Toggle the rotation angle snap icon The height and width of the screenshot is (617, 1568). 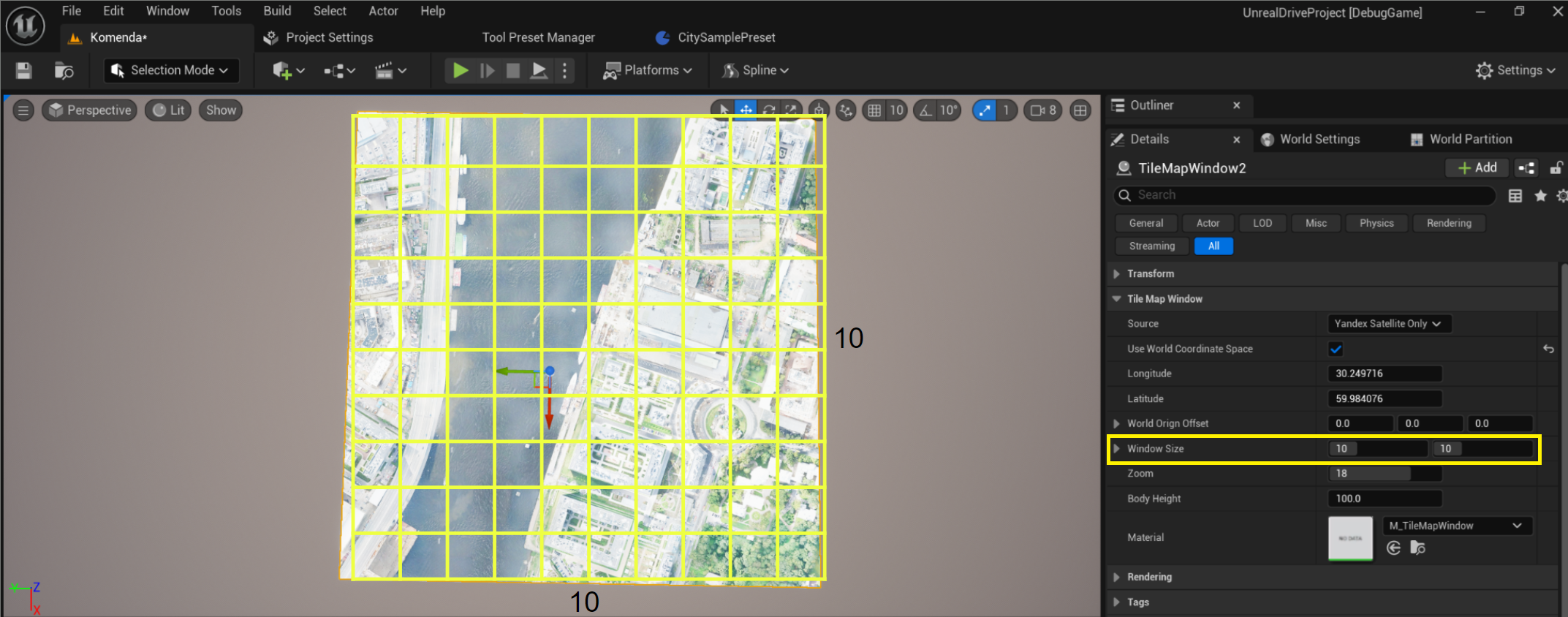coord(926,110)
